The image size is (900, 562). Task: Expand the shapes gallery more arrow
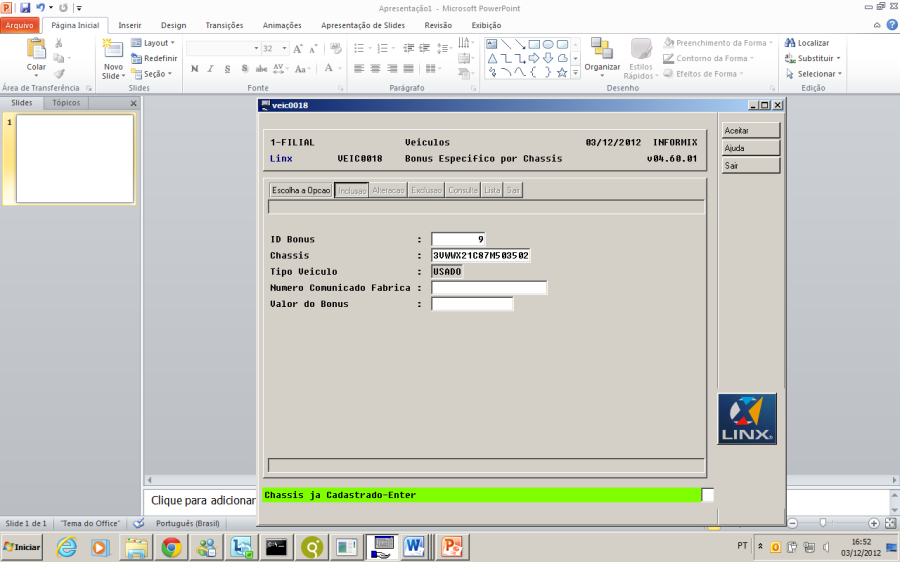pyautogui.click(x=575, y=72)
